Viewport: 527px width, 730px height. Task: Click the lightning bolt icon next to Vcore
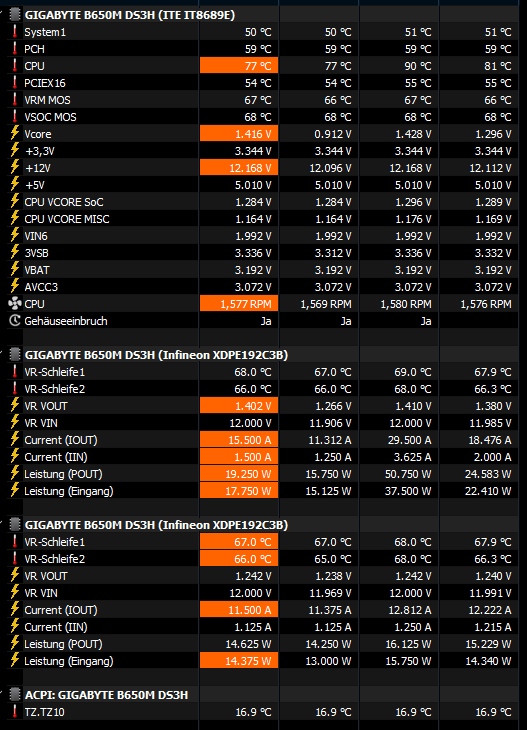15,133
